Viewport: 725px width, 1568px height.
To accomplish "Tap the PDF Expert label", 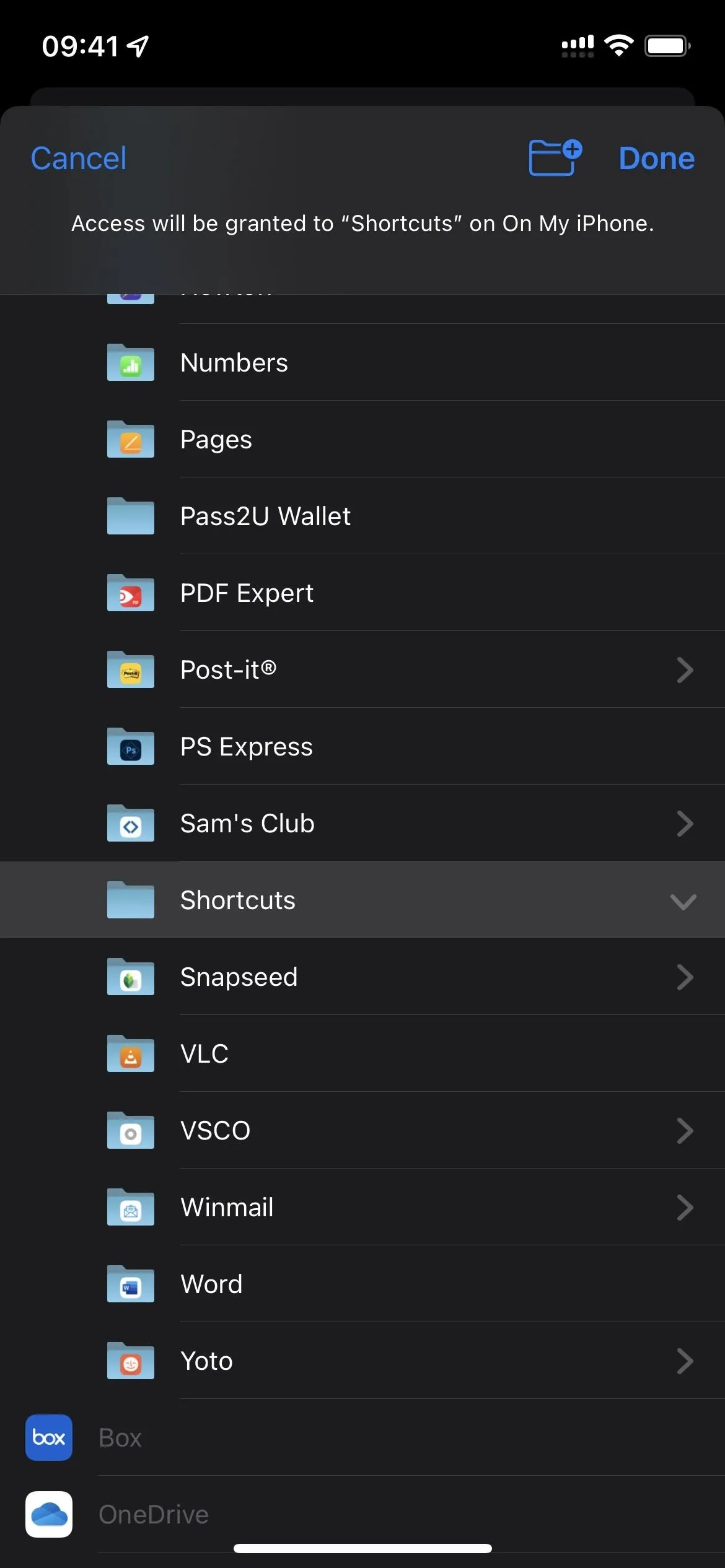I will (247, 594).
